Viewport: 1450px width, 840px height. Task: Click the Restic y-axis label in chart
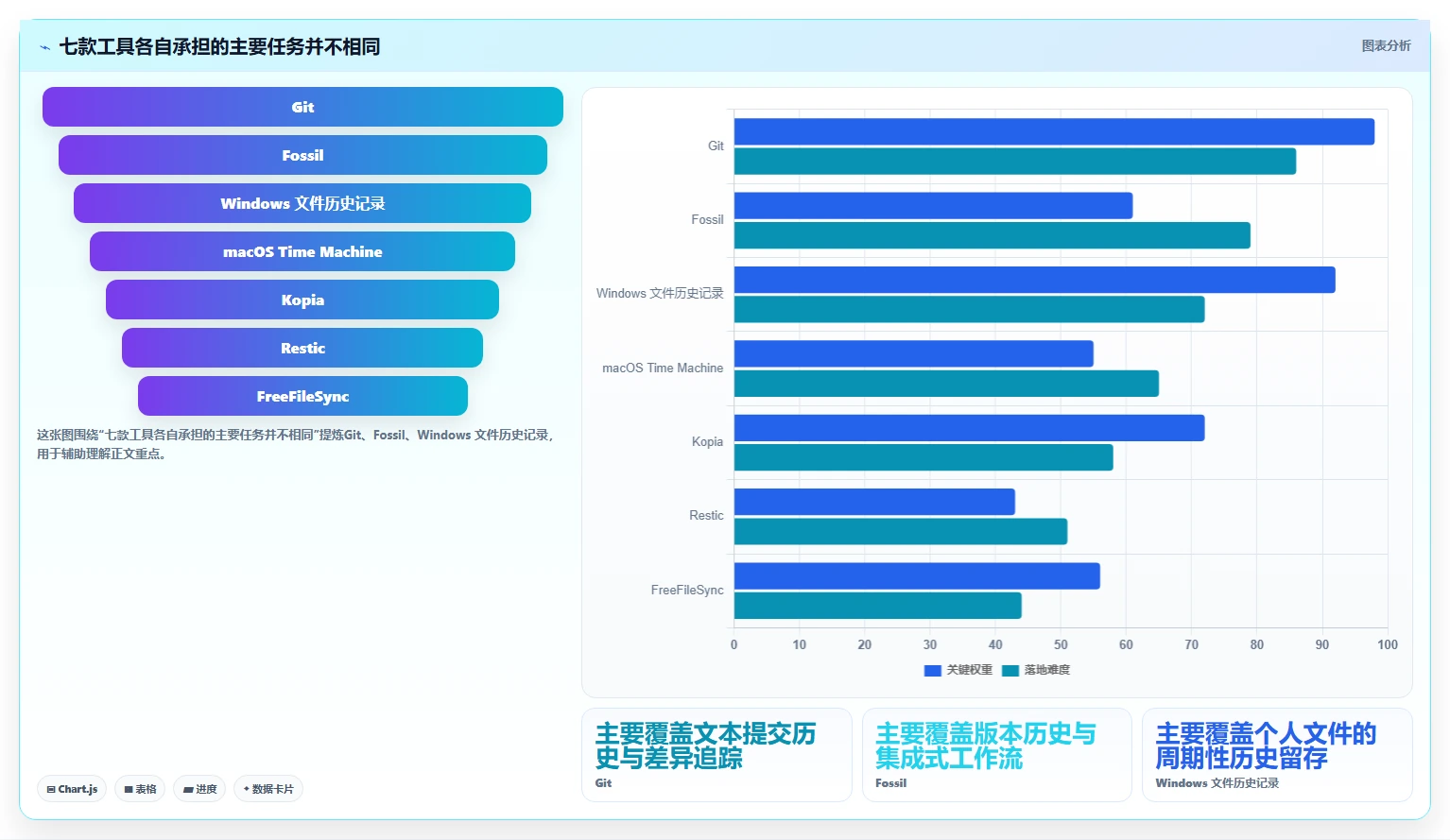[x=706, y=515]
